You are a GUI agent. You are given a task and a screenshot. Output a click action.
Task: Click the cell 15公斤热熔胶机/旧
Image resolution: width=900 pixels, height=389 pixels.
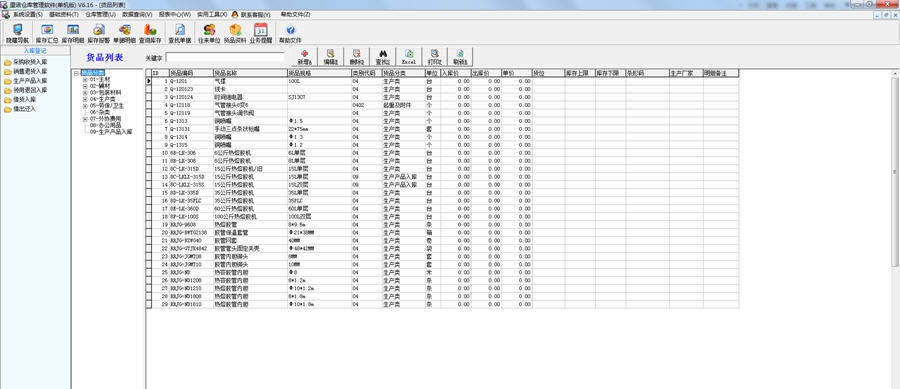(250, 169)
